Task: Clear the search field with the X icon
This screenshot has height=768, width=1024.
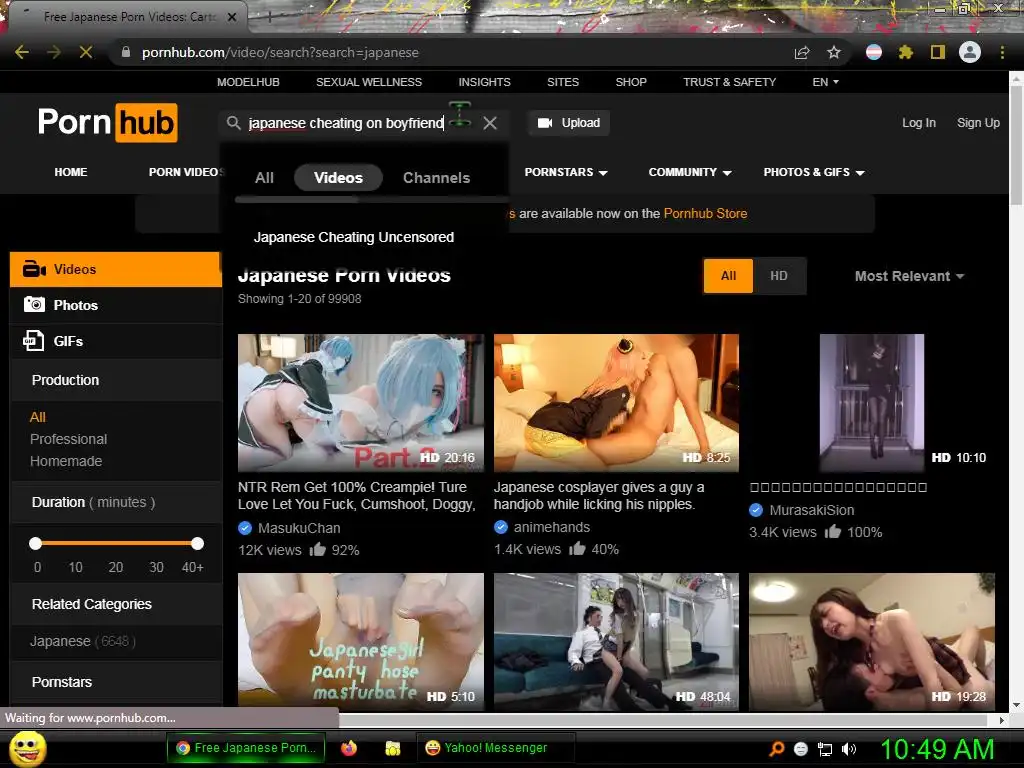Action: [490, 123]
